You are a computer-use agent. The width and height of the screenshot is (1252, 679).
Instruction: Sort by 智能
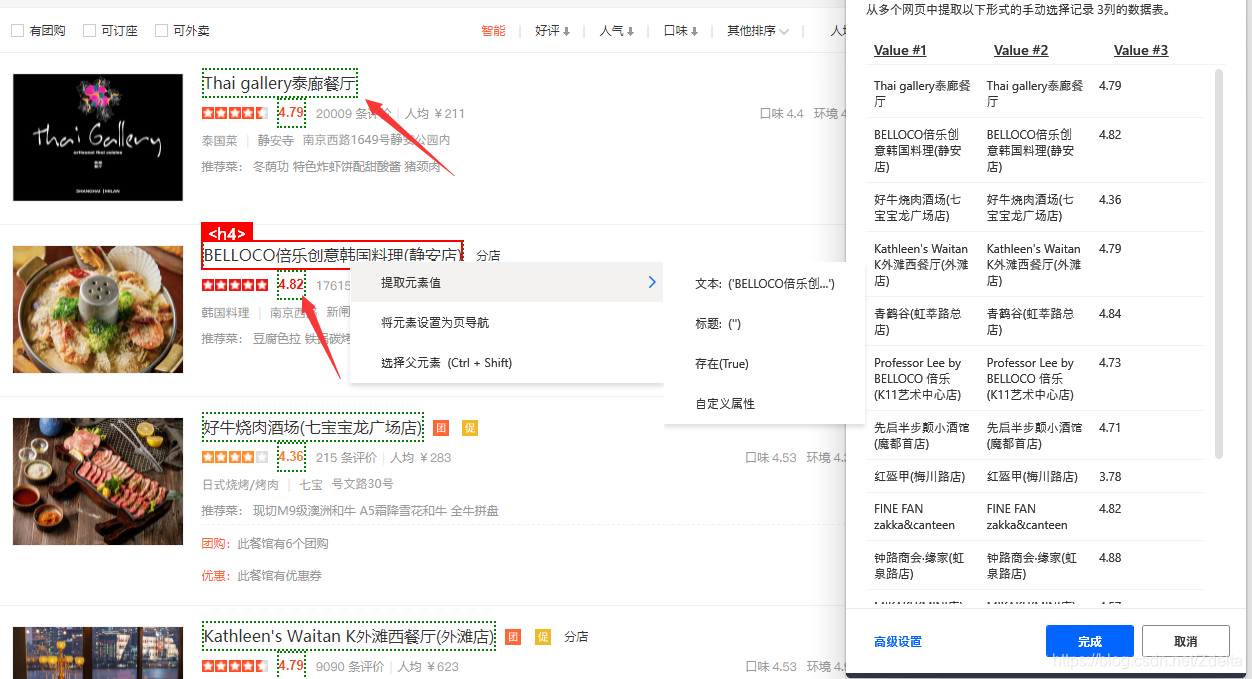[493, 31]
